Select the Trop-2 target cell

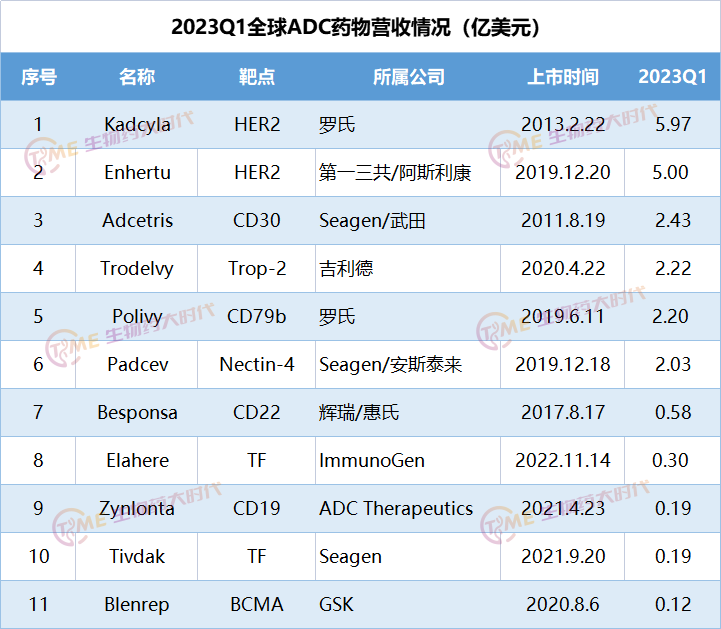257,269
